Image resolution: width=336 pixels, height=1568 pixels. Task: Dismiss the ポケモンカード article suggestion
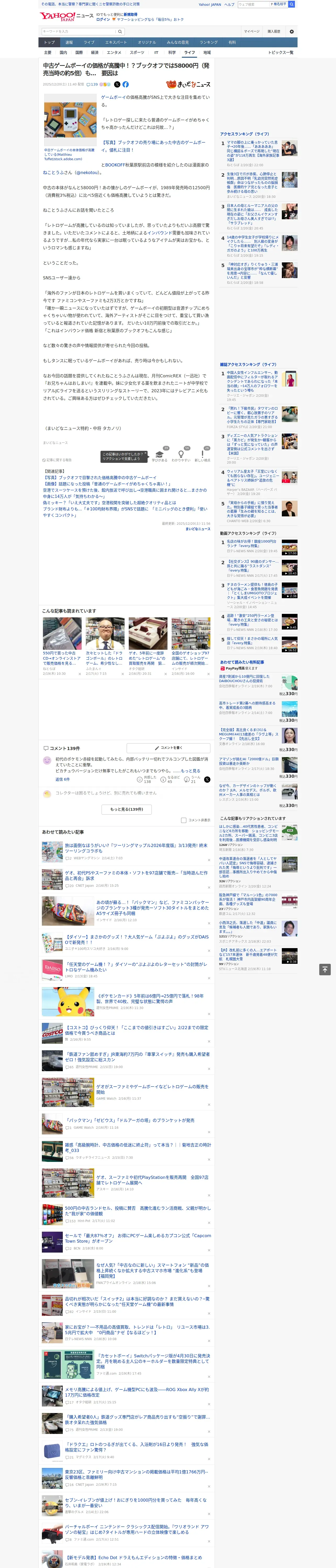point(209,1014)
